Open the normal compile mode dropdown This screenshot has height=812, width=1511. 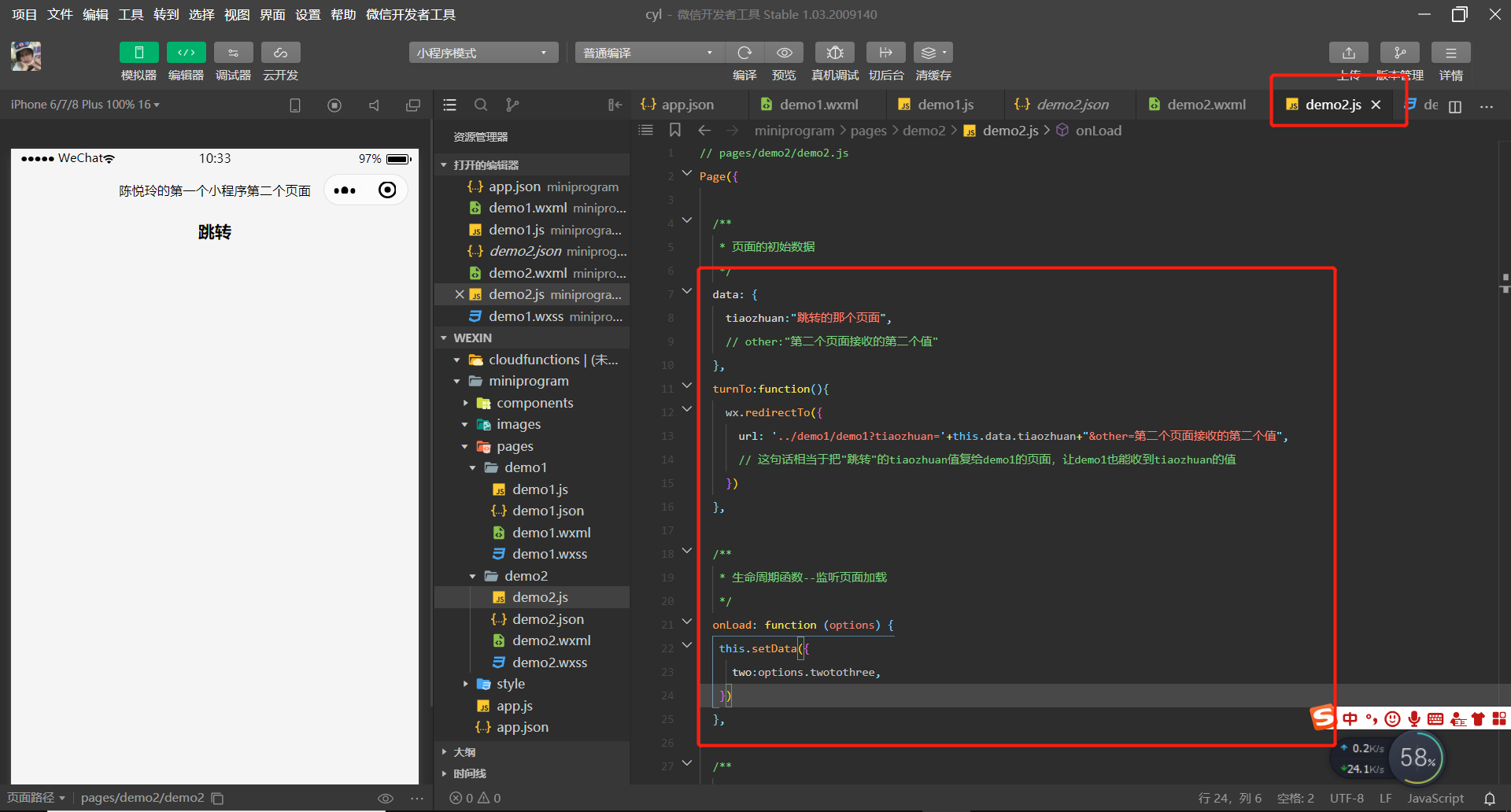click(649, 53)
